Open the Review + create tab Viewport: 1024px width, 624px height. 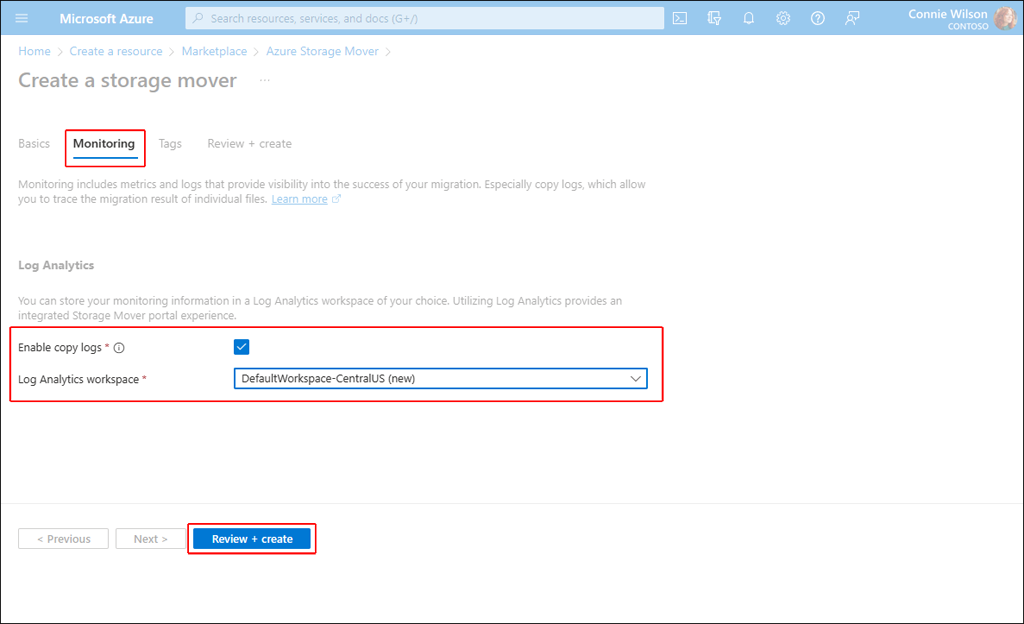249,144
